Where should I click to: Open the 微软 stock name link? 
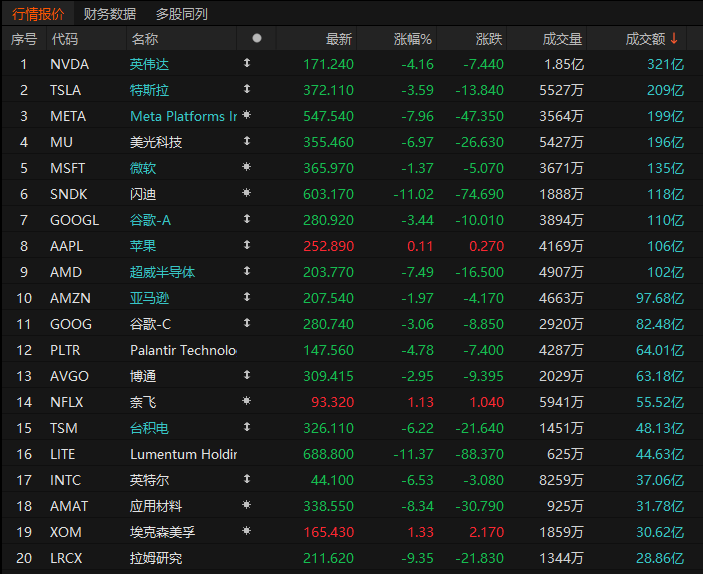pyautogui.click(x=143, y=168)
